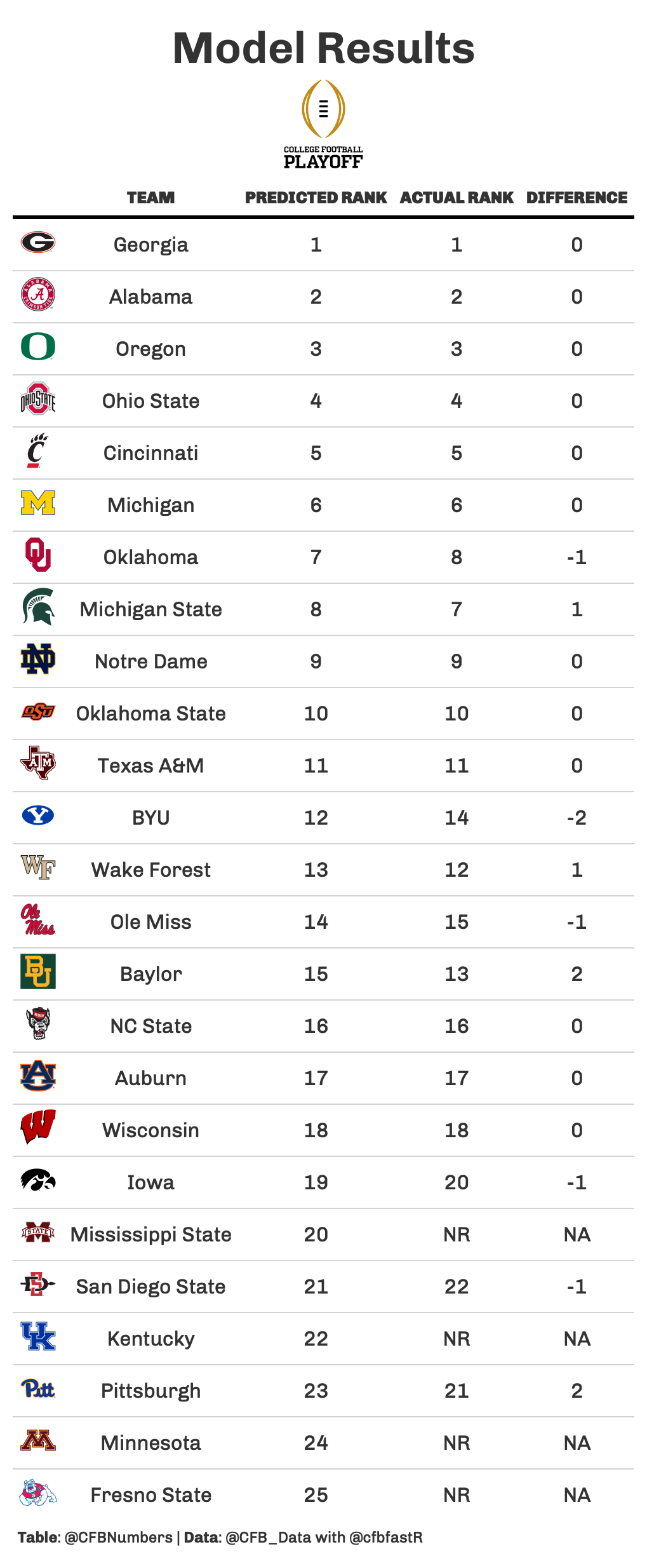Image resolution: width=647 pixels, height=1568 pixels.
Task: Click the PREDICTED RANK column header
Action: [316, 198]
